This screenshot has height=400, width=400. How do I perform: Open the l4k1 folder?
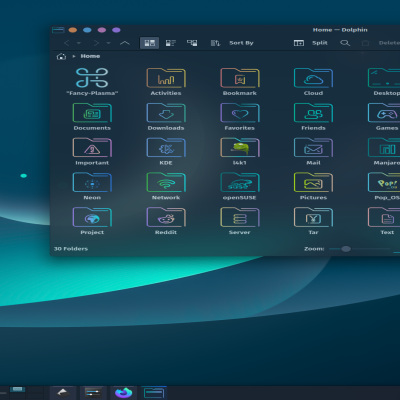[240, 151]
